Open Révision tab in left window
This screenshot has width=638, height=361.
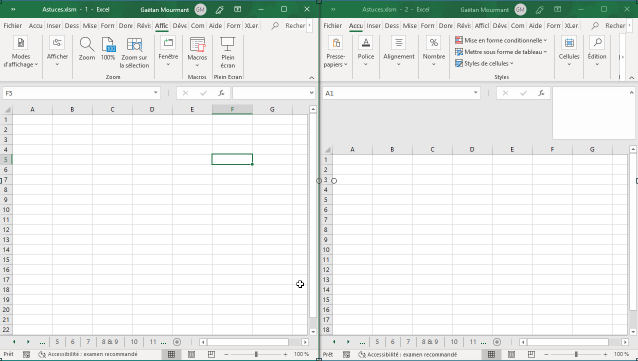143,26
